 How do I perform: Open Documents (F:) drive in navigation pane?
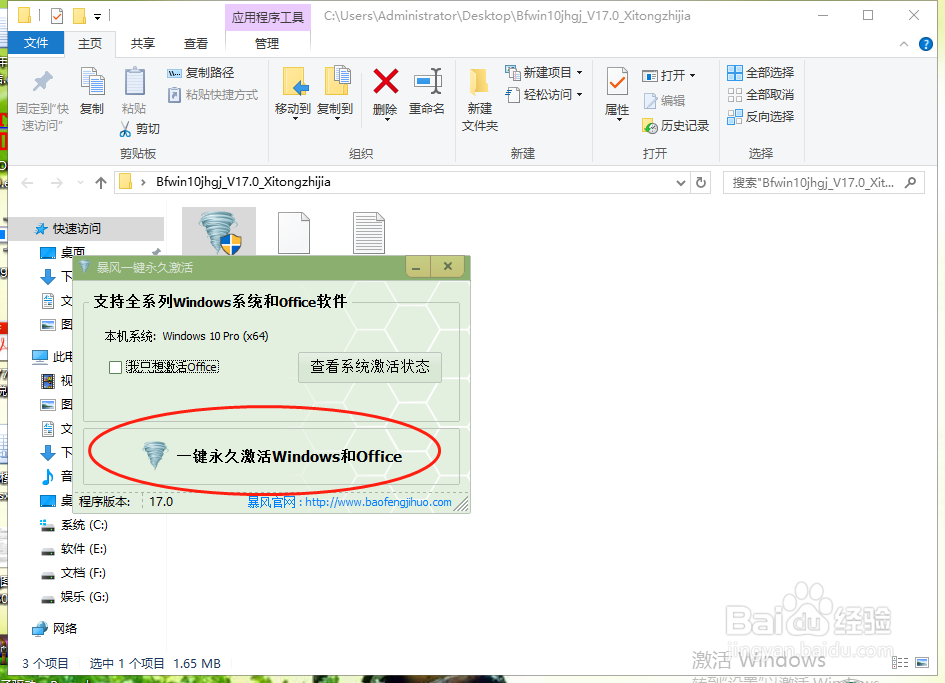click(x=83, y=573)
